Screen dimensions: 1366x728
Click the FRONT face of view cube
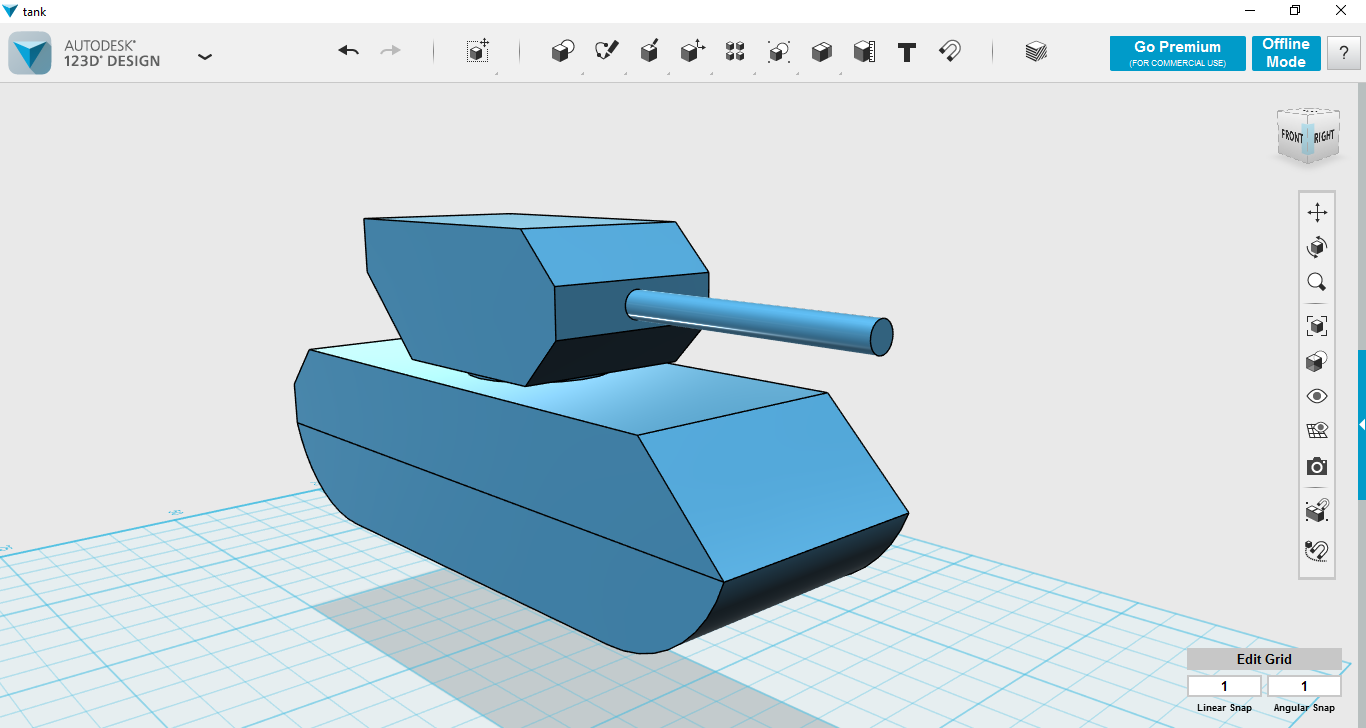tap(1292, 136)
